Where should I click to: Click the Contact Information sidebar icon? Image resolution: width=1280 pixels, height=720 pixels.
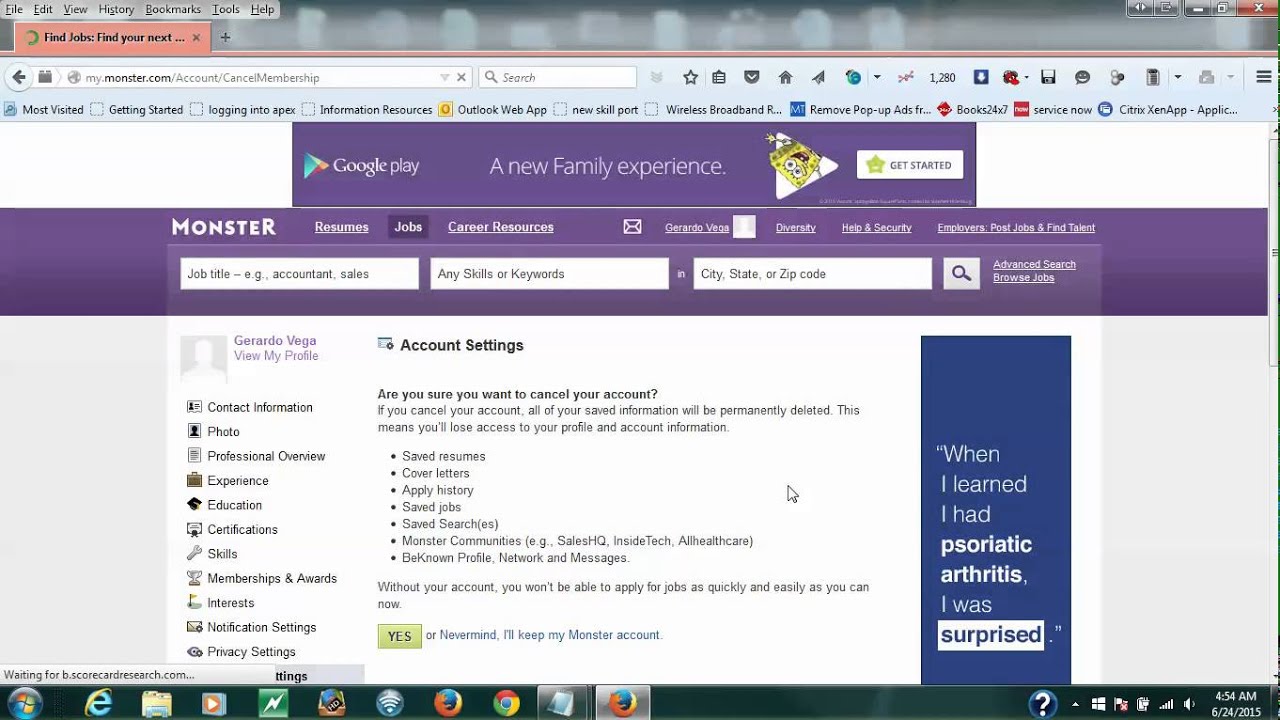point(194,407)
